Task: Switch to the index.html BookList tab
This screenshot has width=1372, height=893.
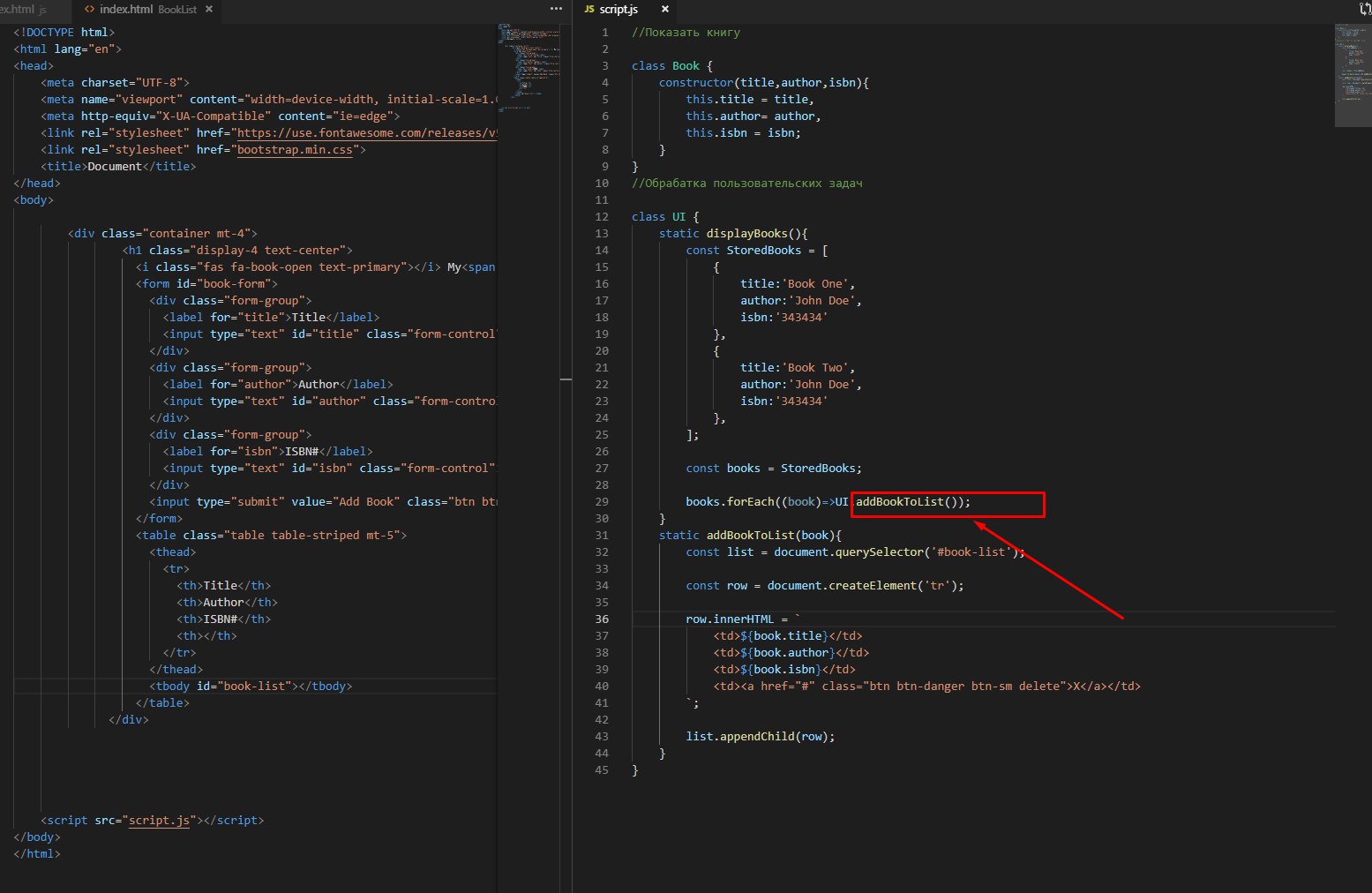Action: 147,9
